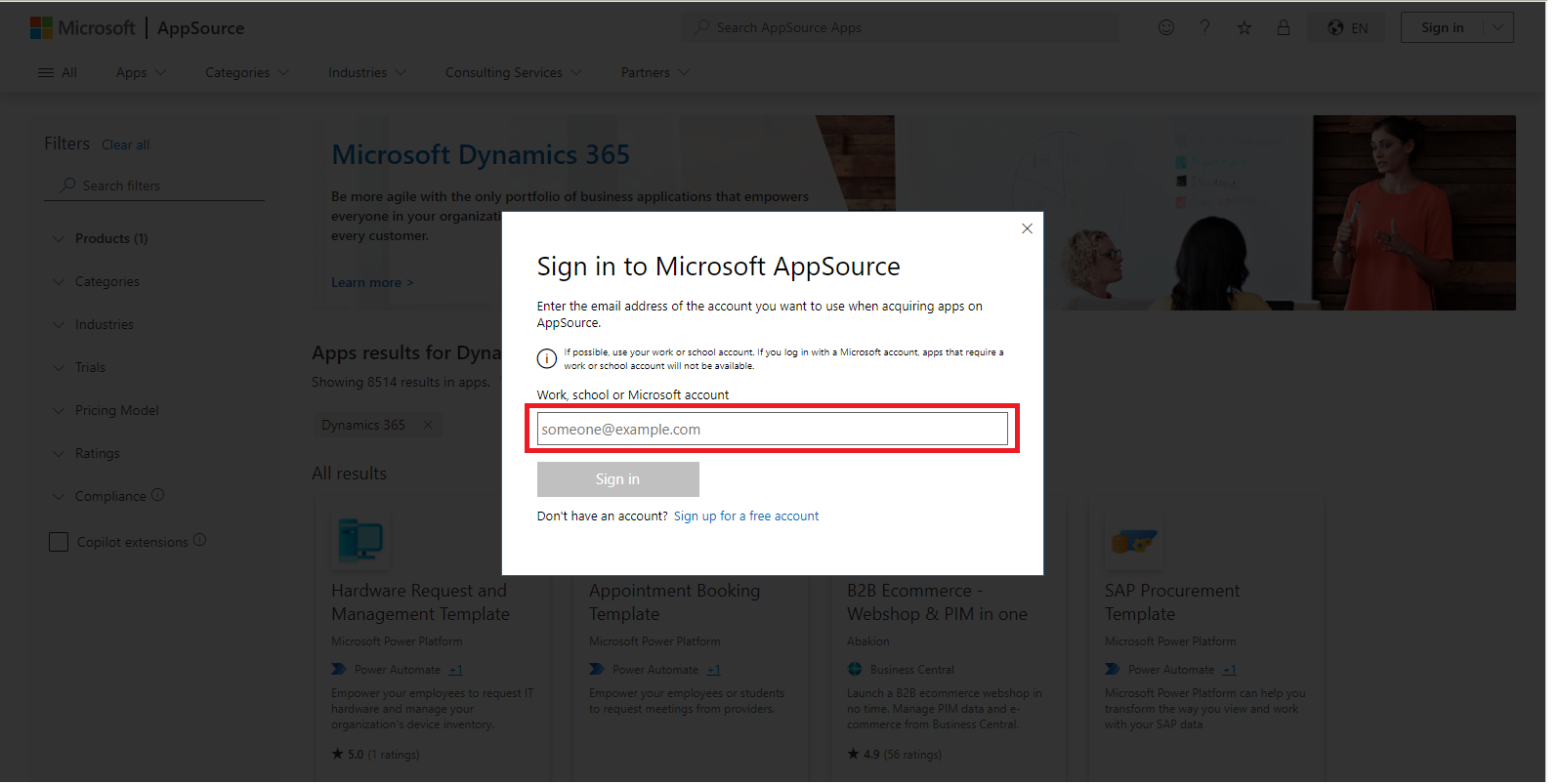Click the Search filters input
Image resolution: width=1562 pixels, height=784 pixels.
(154, 186)
